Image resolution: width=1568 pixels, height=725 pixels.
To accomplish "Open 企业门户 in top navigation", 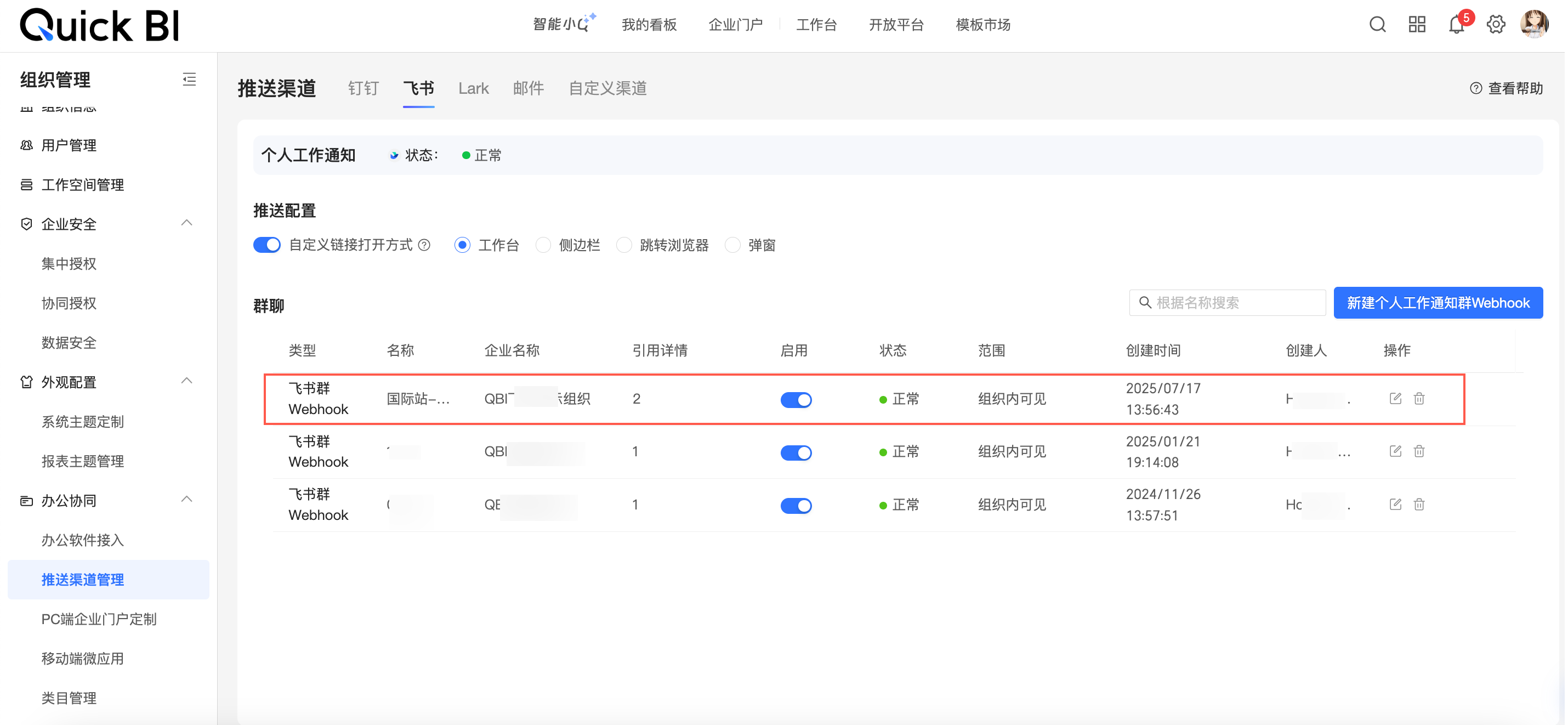I will pyautogui.click(x=735, y=24).
